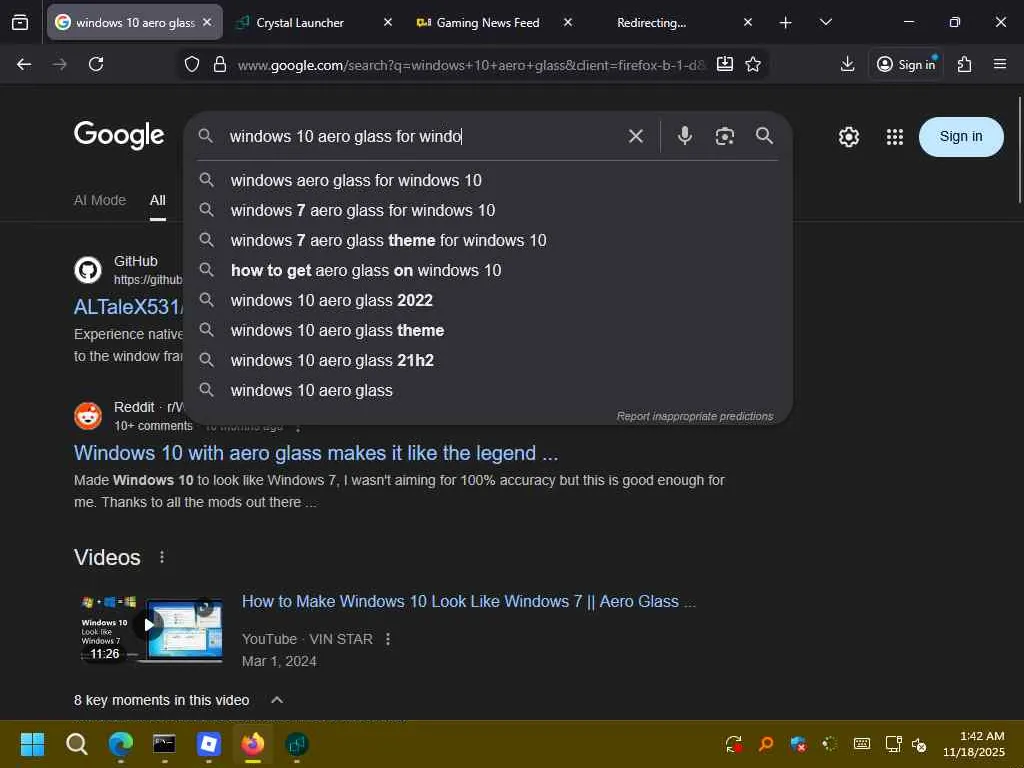Go back to the previous page

point(24,64)
